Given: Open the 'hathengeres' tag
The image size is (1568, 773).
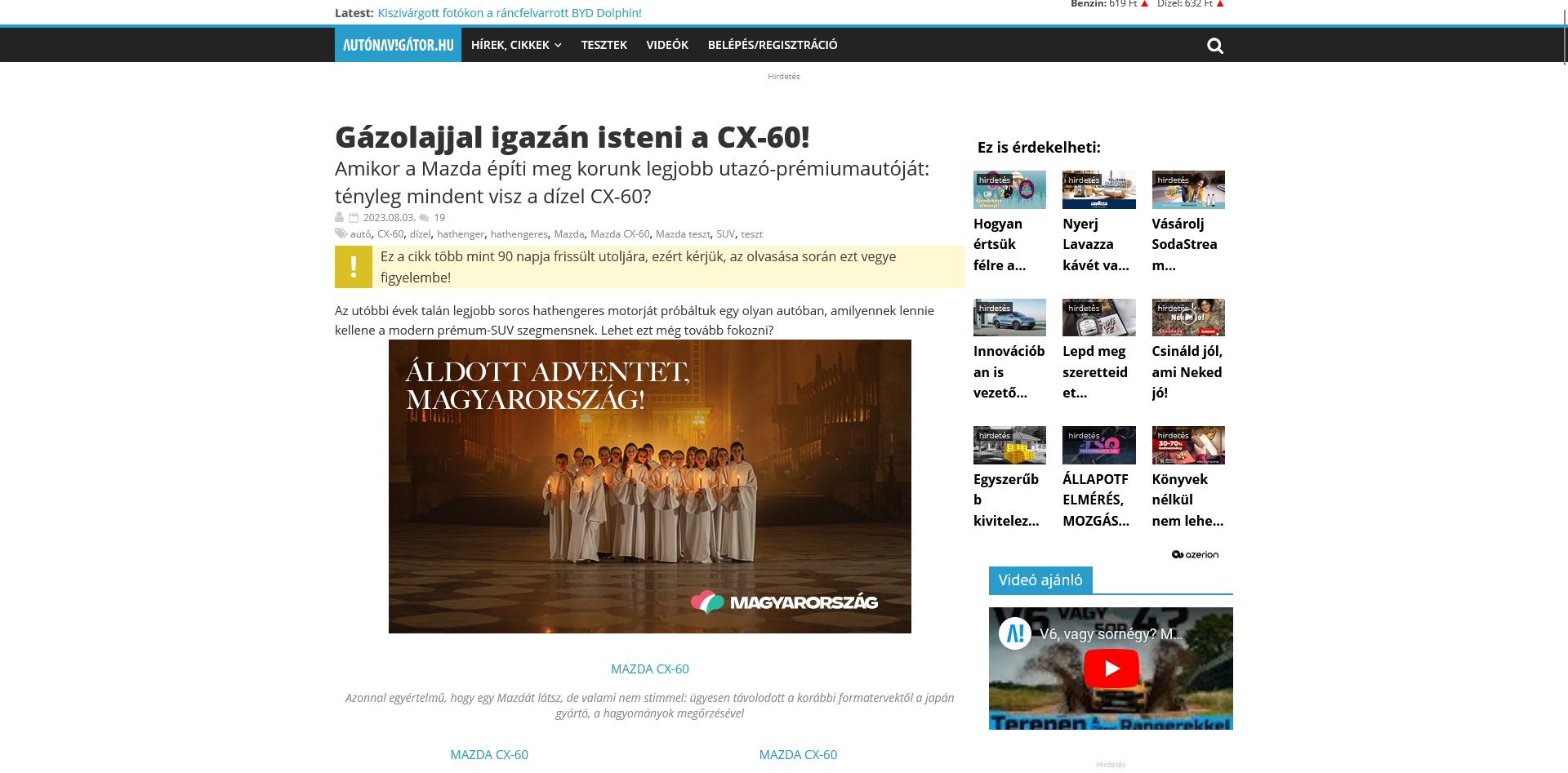Looking at the screenshot, I should tap(519, 234).
